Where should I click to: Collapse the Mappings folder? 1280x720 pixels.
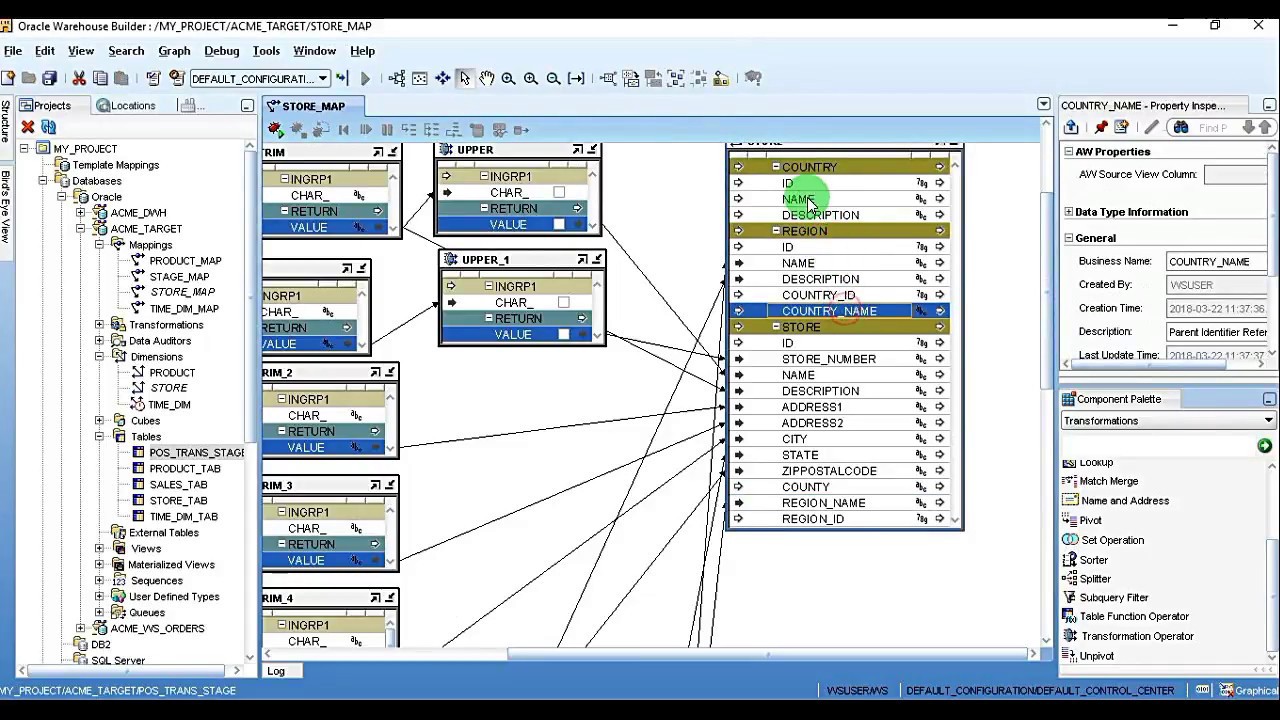tap(99, 245)
